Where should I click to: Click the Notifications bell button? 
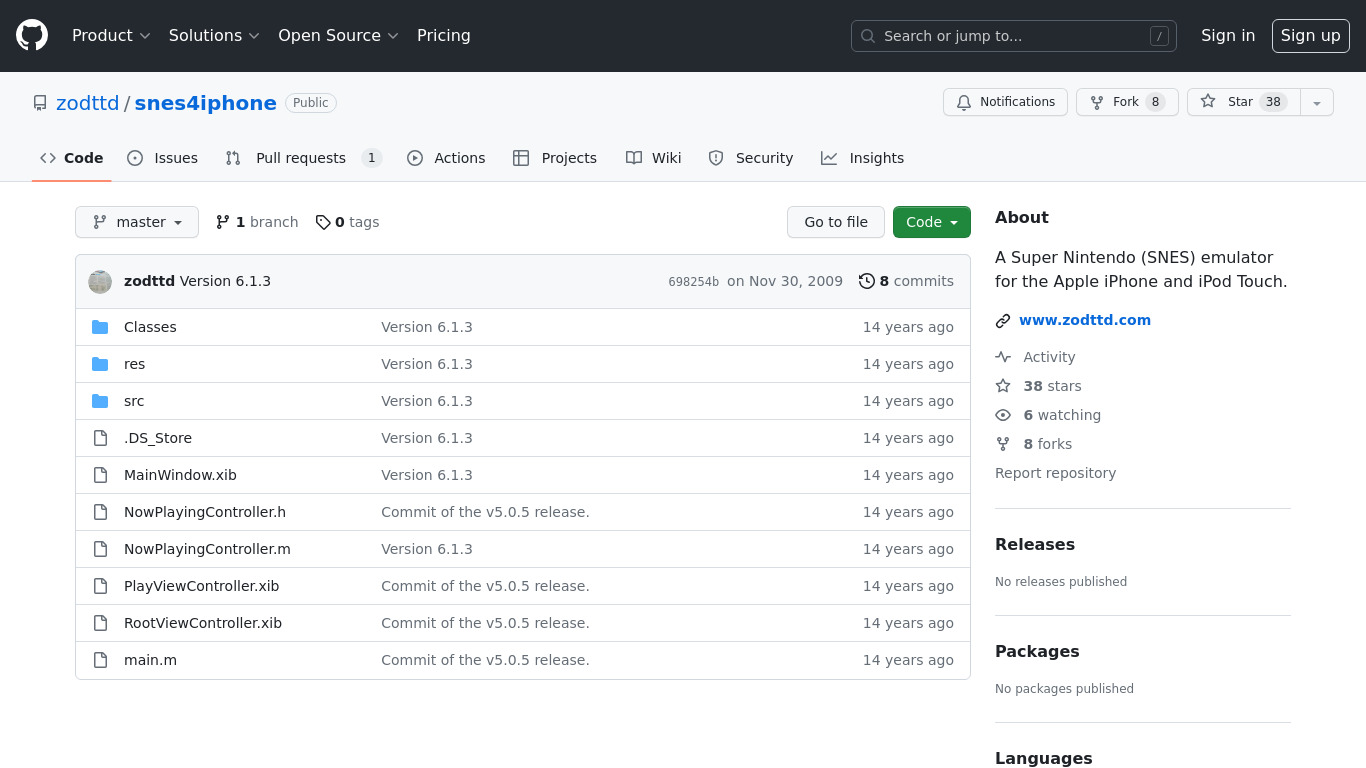click(1005, 102)
